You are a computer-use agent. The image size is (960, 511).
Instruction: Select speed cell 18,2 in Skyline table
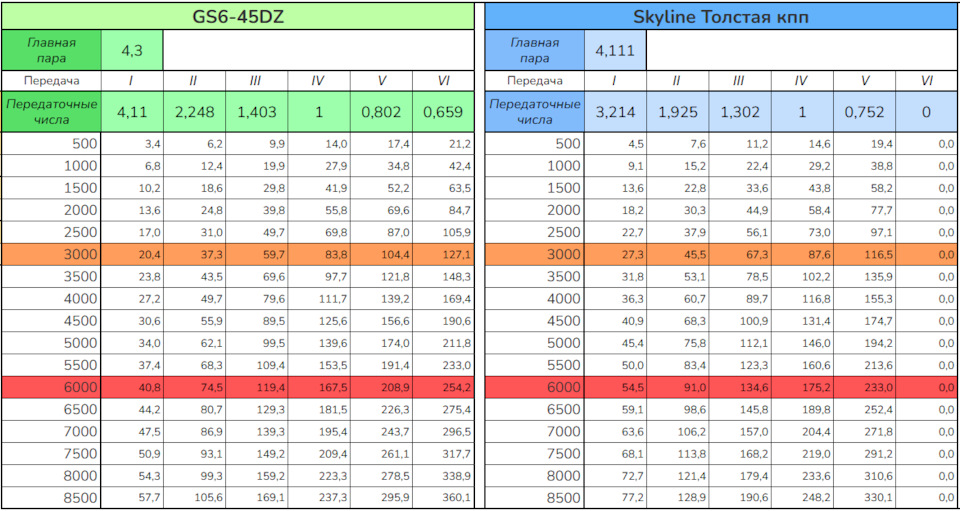[x=615, y=211]
